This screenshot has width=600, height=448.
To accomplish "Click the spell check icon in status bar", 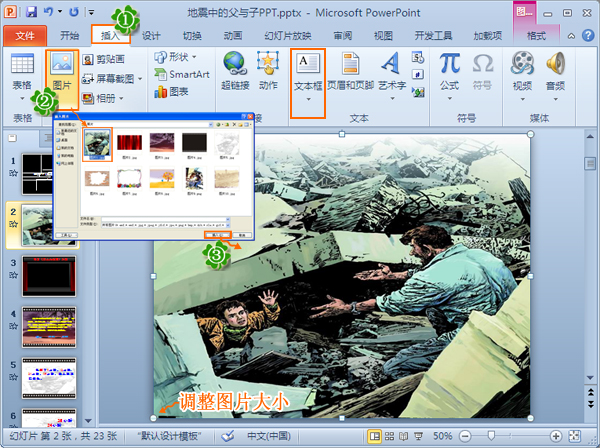I will click(x=228, y=436).
